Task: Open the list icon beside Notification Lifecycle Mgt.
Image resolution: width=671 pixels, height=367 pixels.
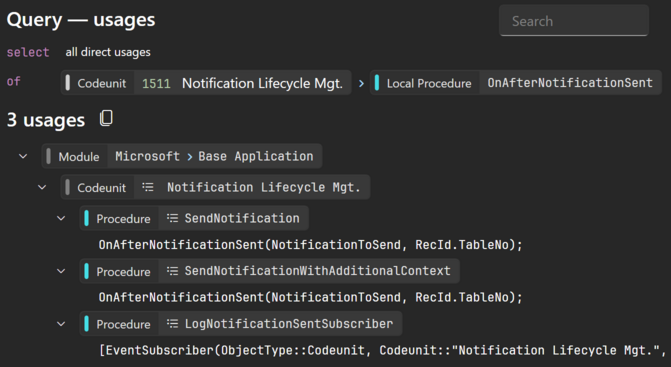Action: click(x=148, y=187)
